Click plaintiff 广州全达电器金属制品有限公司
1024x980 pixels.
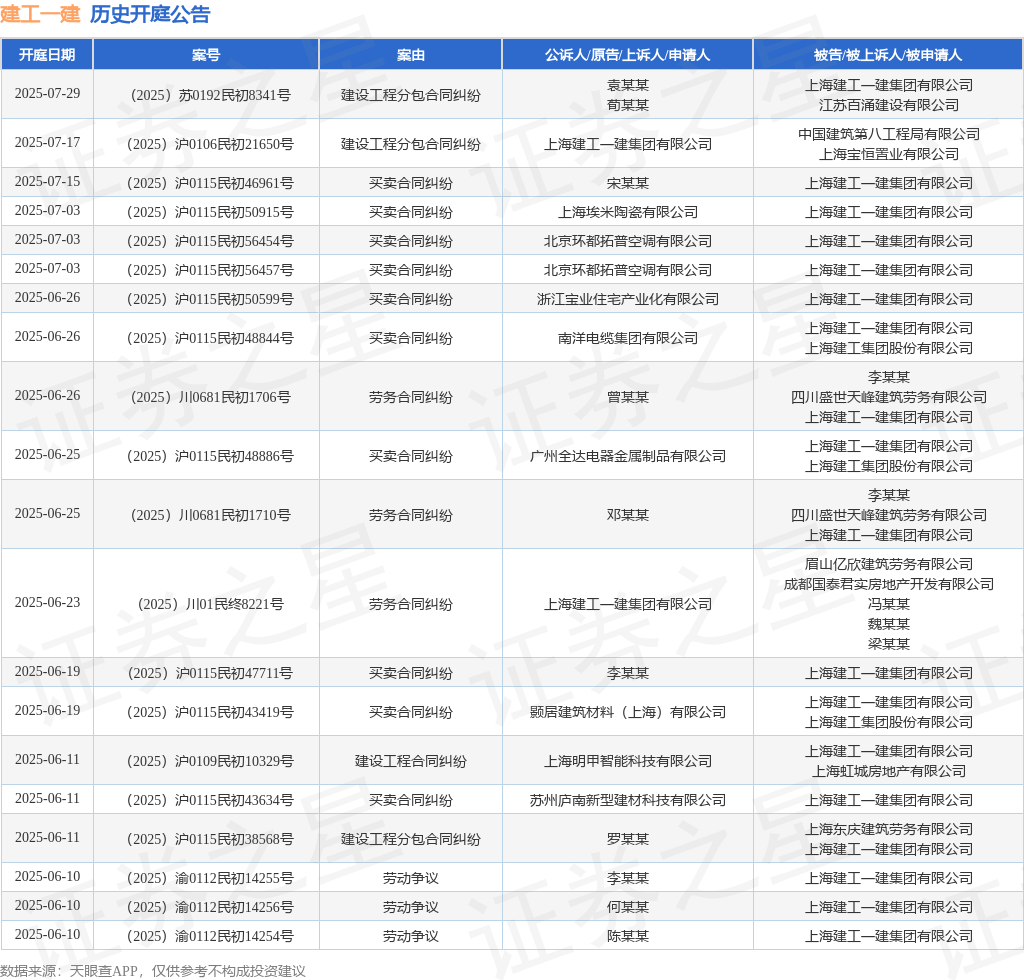(x=628, y=456)
